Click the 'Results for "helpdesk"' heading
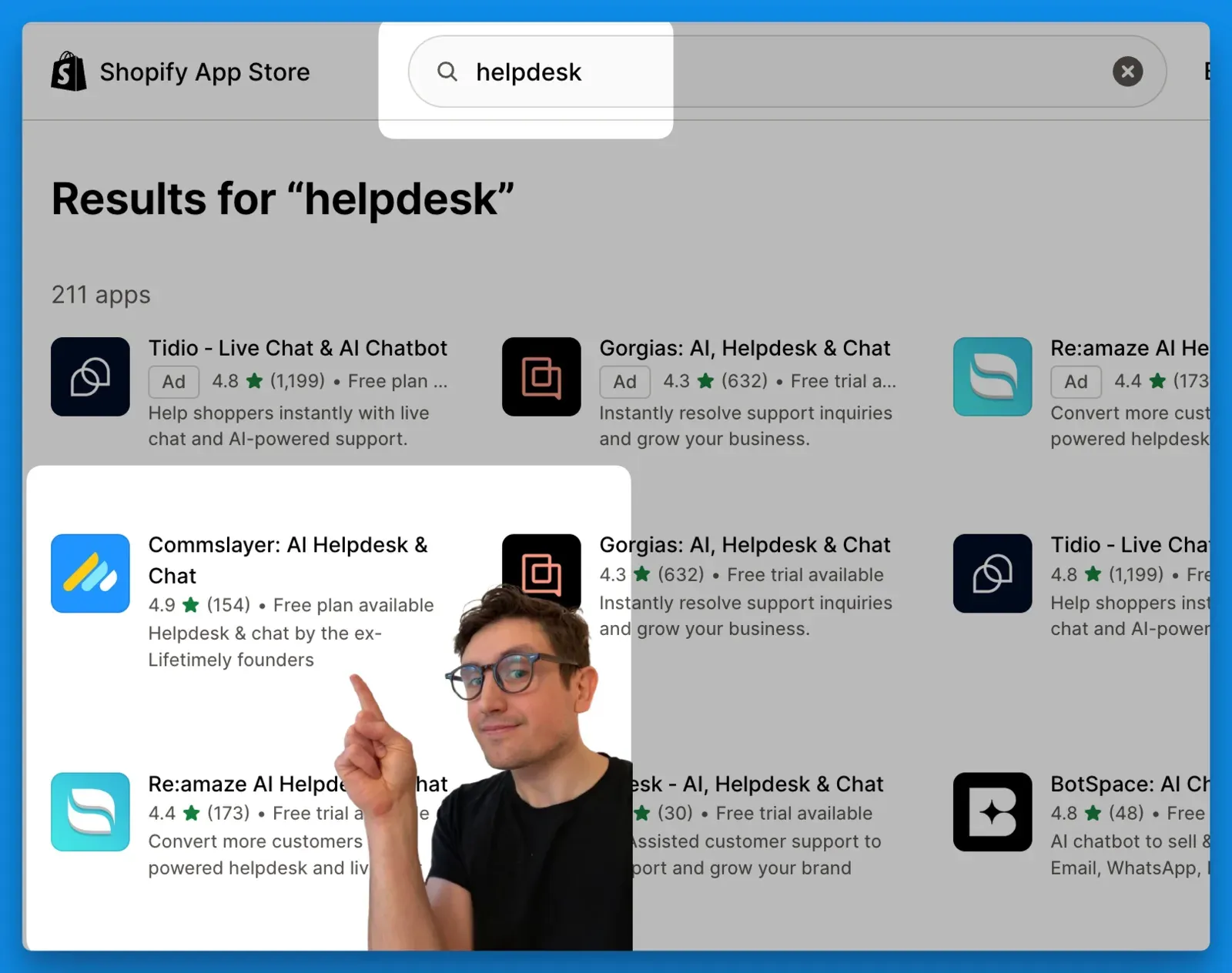This screenshot has width=1232, height=973. [x=283, y=199]
